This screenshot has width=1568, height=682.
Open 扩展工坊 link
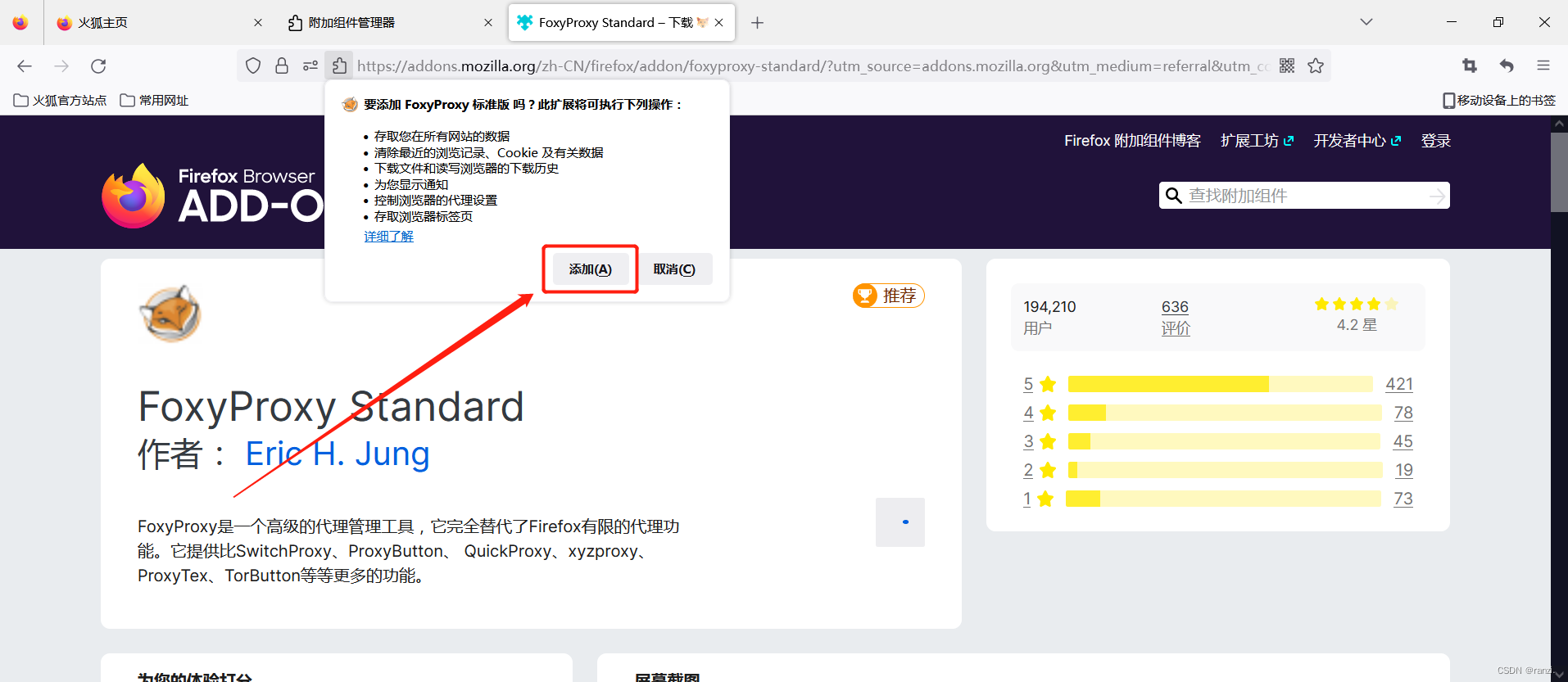(1257, 141)
